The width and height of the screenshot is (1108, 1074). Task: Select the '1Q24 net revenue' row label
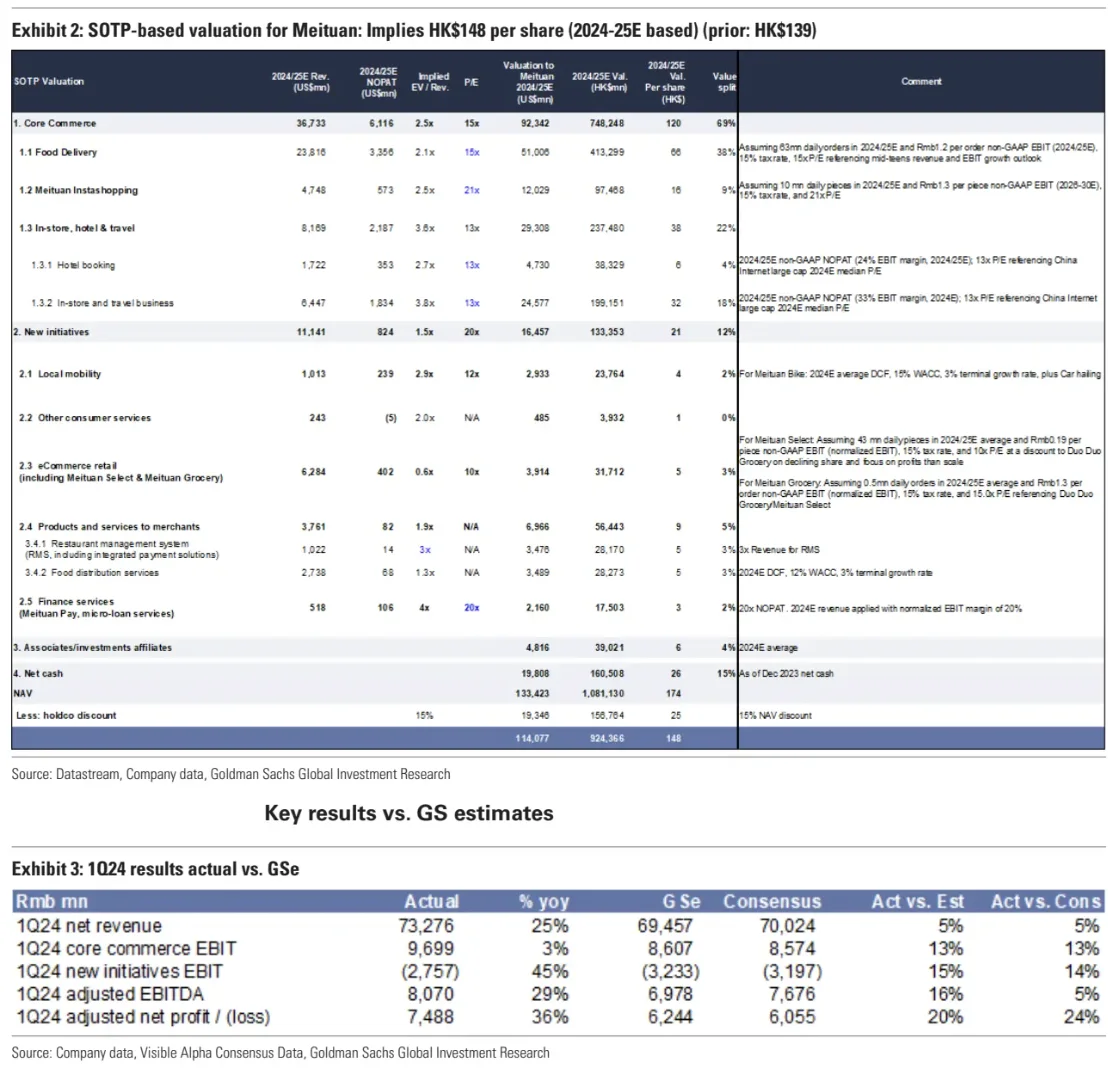89,926
